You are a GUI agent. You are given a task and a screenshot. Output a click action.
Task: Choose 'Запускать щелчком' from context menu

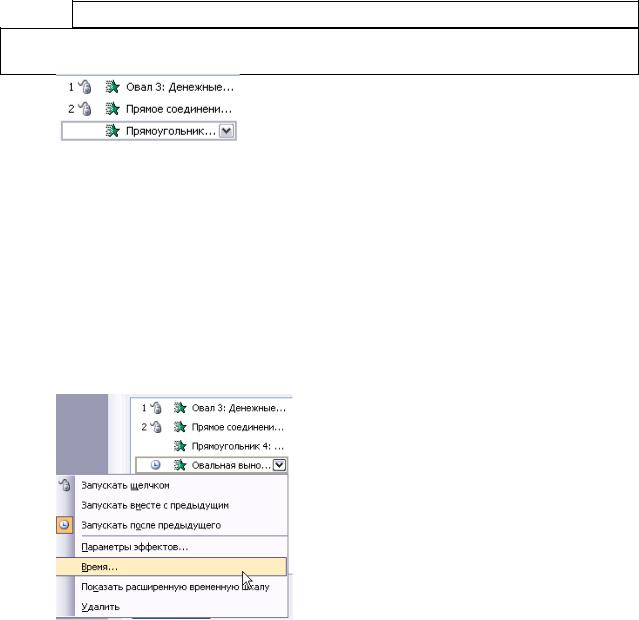pyautogui.click(x=172, y=485)
